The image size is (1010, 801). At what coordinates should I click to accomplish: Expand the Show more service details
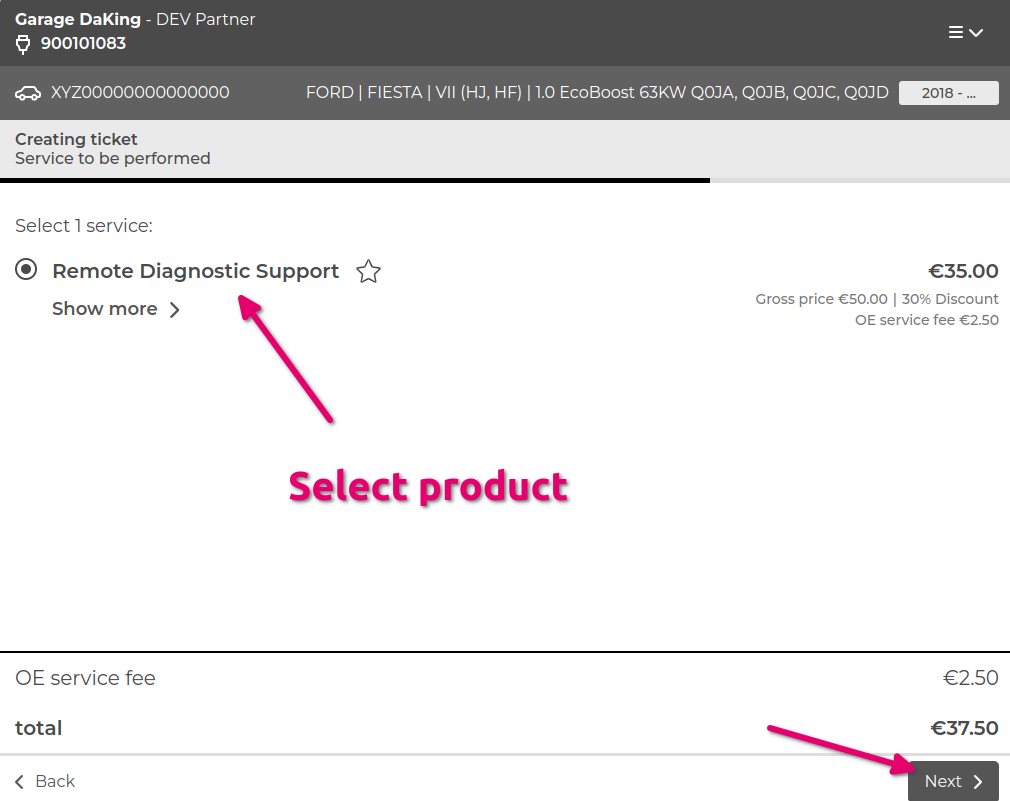point(104,309)
